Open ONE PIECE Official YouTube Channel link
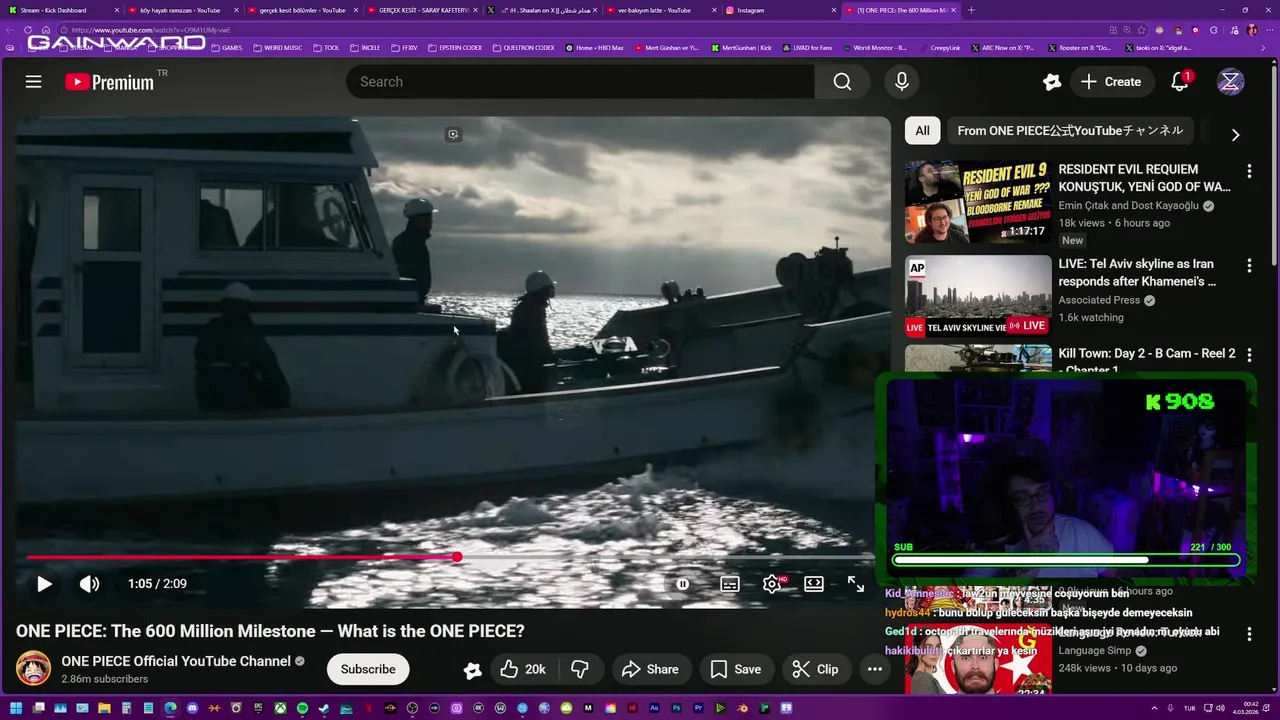The width and height of the screenshot is (1280, 720). [x=176, y=661]
